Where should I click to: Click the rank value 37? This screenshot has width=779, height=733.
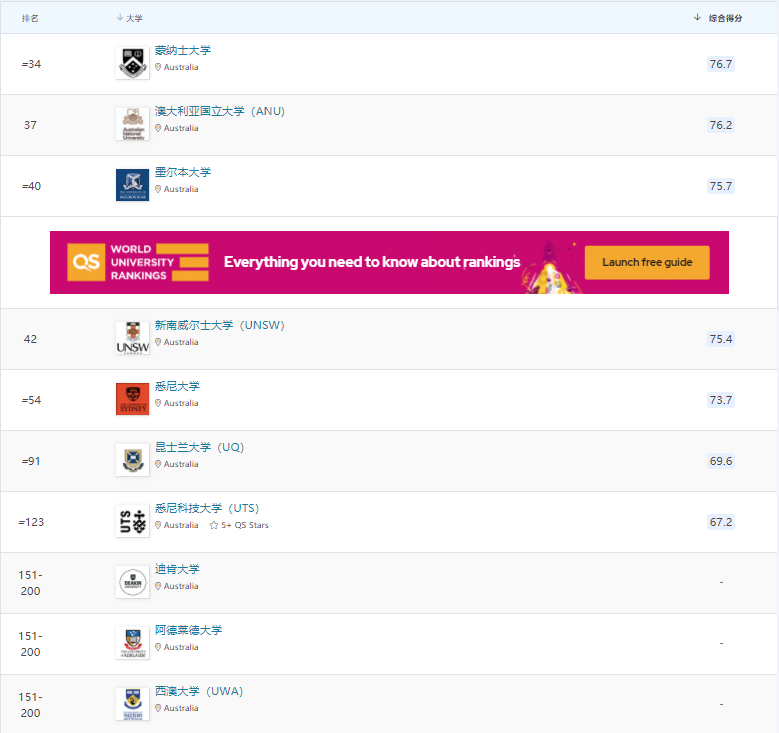pos(30,125)
